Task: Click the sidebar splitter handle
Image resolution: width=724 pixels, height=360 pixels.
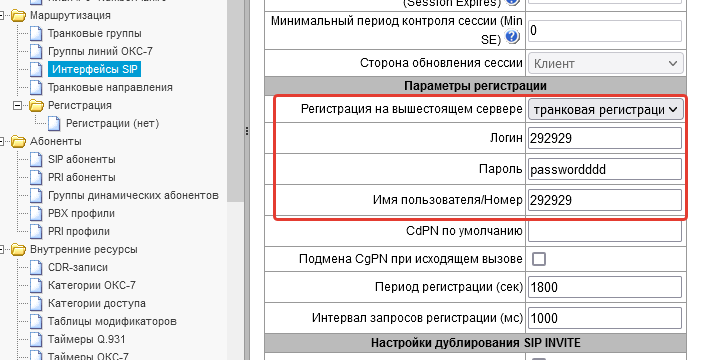Action: pyautogui.click(x=247, y=132)
